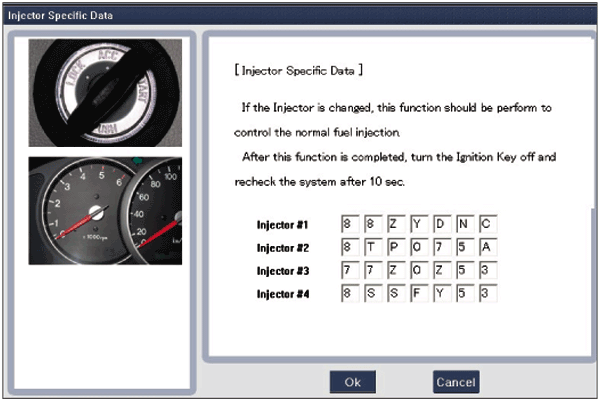600x400 pixels.
Task: Select Injector #2 sixth field containing 5
Action: pyautogui.click(x=465, y=247)
